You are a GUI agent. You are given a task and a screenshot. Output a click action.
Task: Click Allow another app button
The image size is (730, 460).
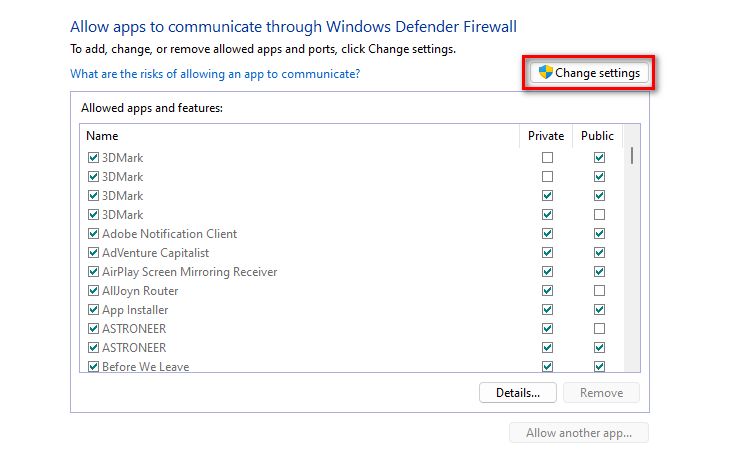(x=579, y=433)
